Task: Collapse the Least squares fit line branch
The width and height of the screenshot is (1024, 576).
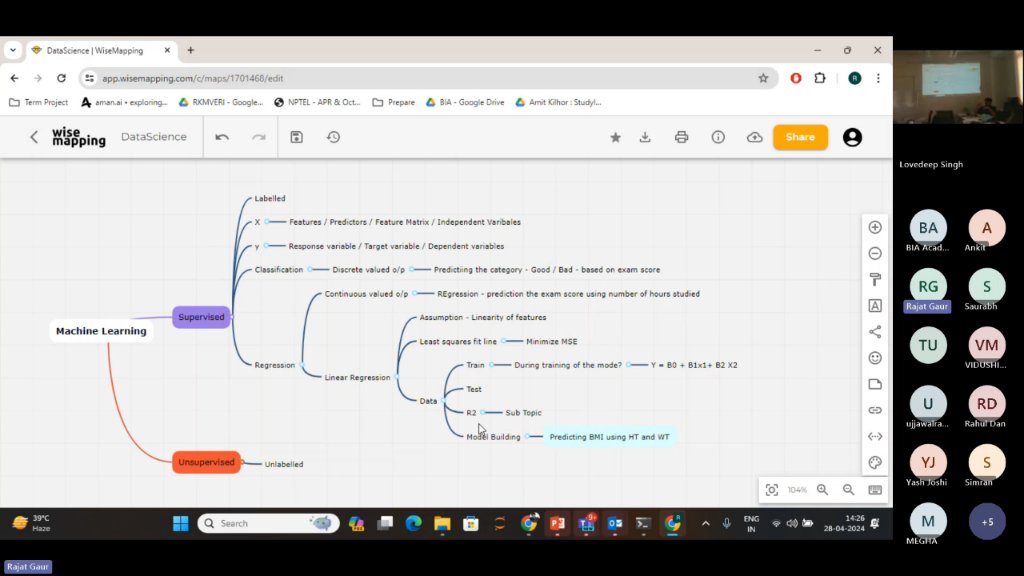Action: pos(503,341)
